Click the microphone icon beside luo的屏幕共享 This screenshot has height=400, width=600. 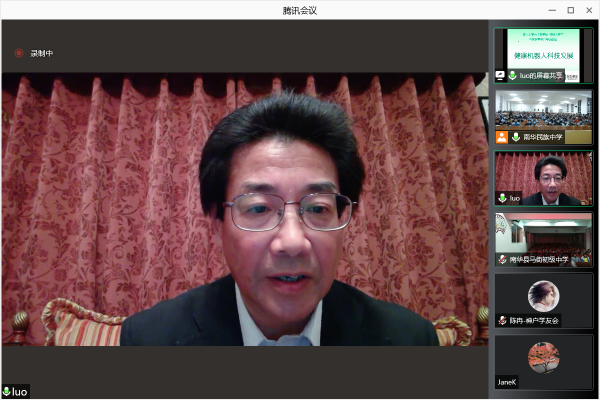(513, 76)
